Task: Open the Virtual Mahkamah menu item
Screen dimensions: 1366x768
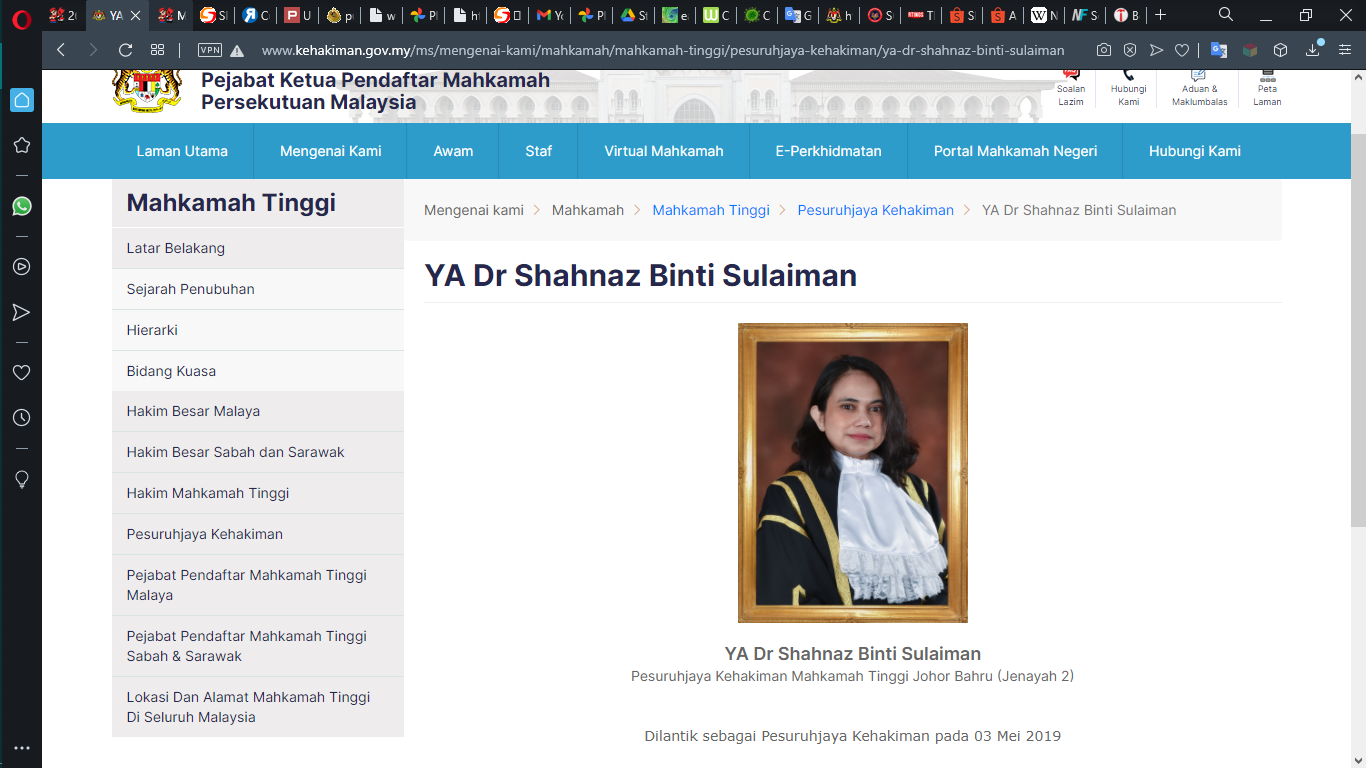Action: point(663,151)
